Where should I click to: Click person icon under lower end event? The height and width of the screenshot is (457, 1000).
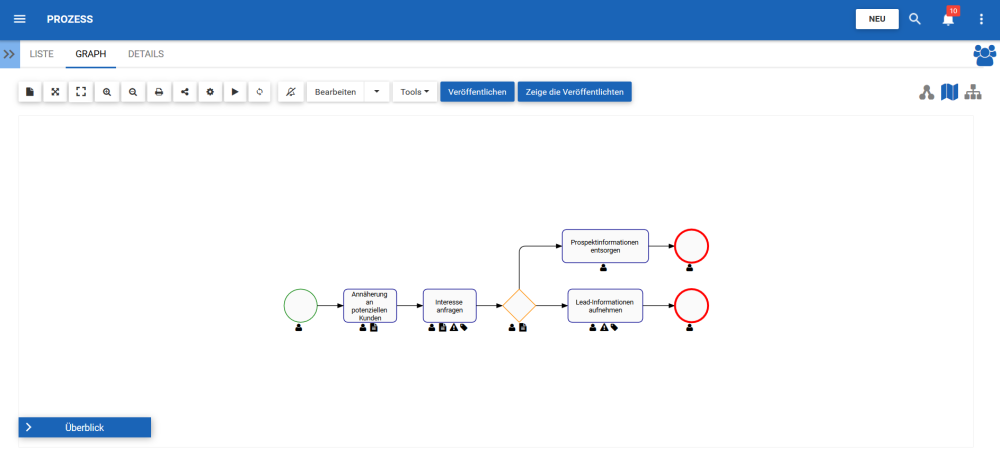[x=689, y=328]
